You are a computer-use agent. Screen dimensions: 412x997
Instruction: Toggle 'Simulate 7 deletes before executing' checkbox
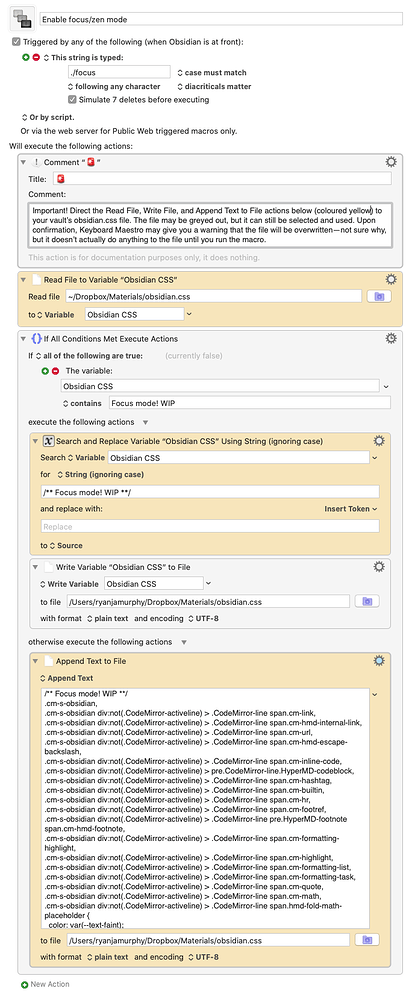72,100
